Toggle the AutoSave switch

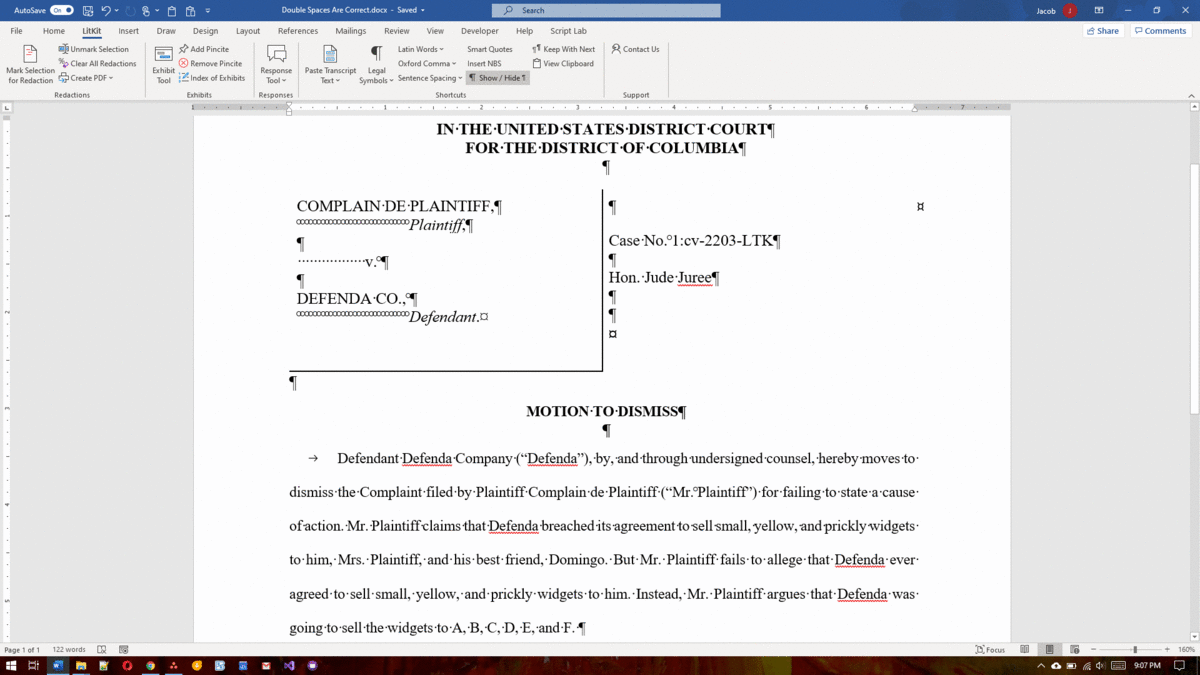tap(62, 10)
